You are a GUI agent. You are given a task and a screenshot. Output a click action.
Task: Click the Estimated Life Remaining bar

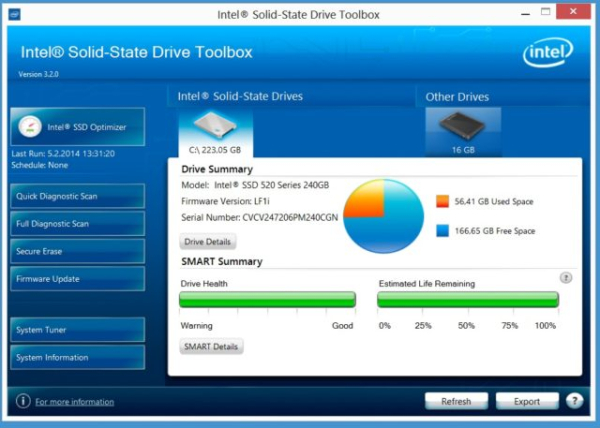point(468,299)
